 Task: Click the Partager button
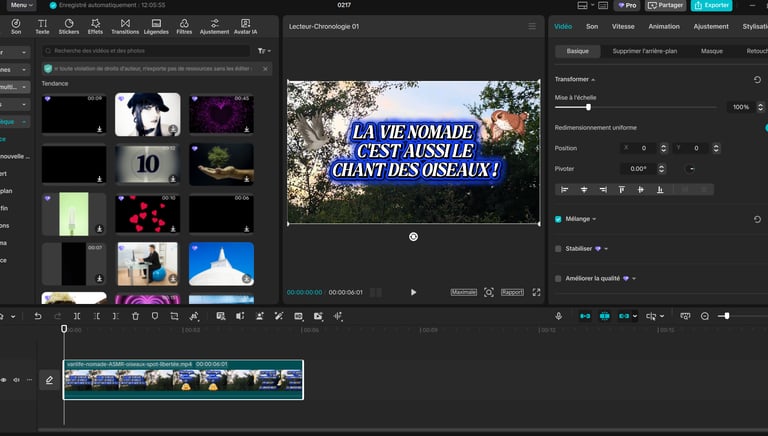[666, 5]
